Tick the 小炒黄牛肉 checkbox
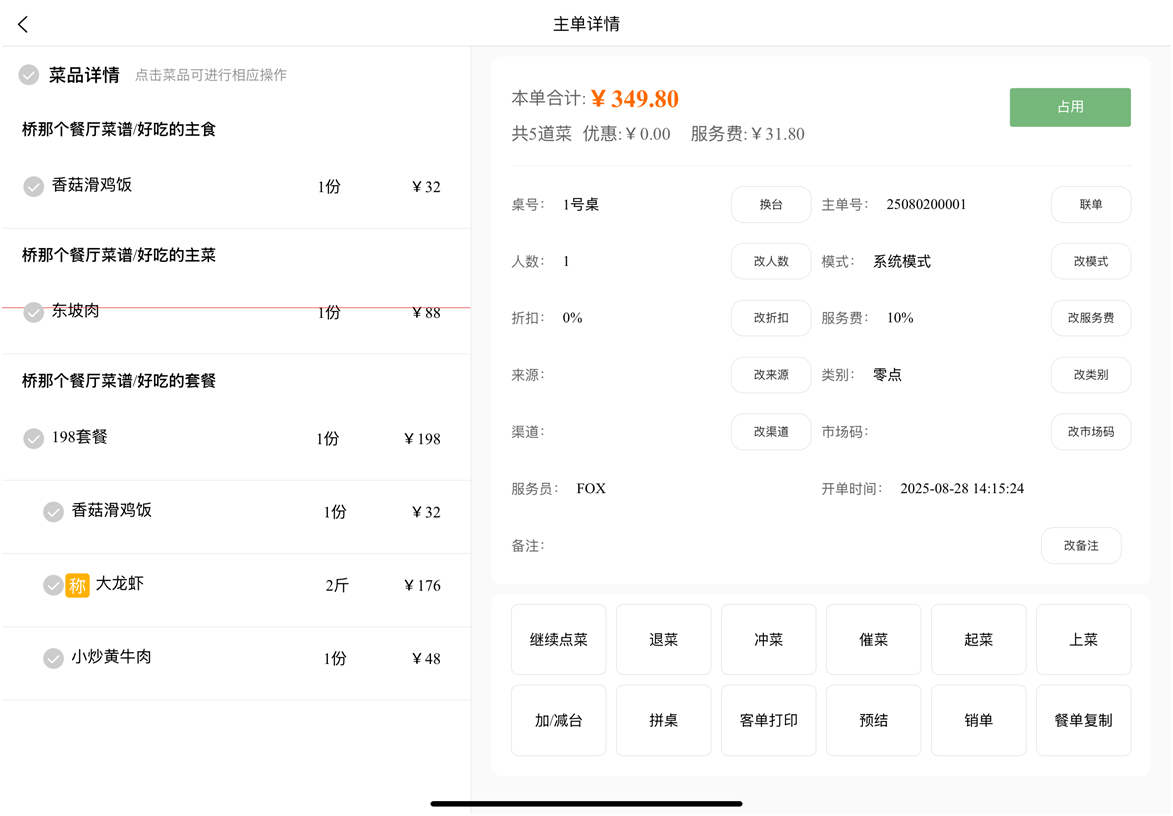This screenshot has width=1173, height=816. [x=54, y=658]
